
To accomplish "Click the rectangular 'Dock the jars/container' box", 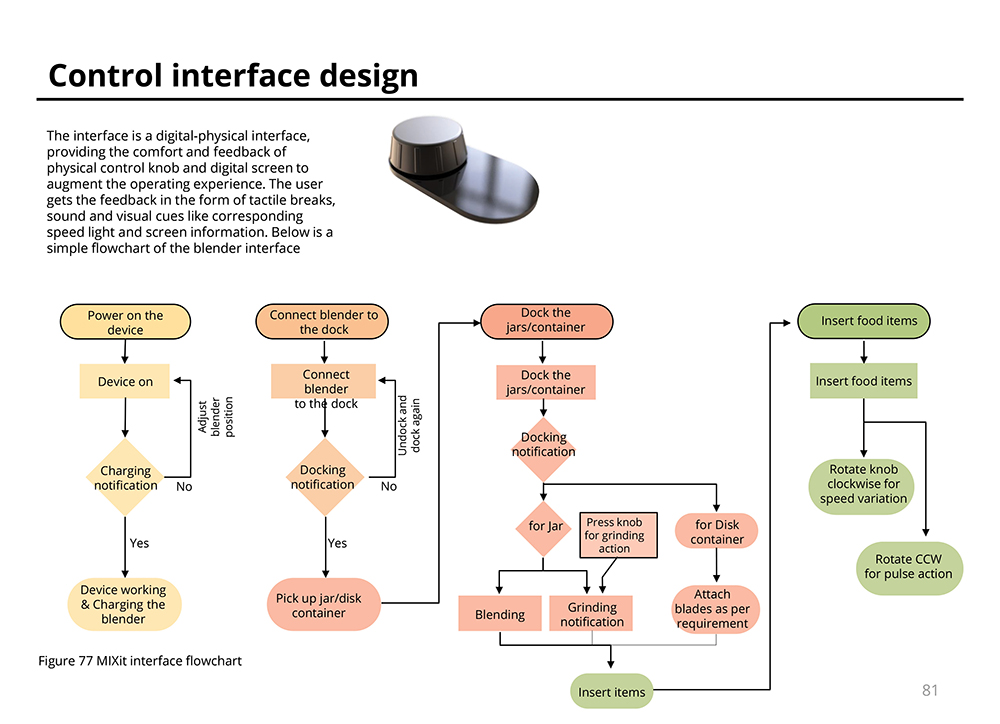I will [x=546, y=382].
